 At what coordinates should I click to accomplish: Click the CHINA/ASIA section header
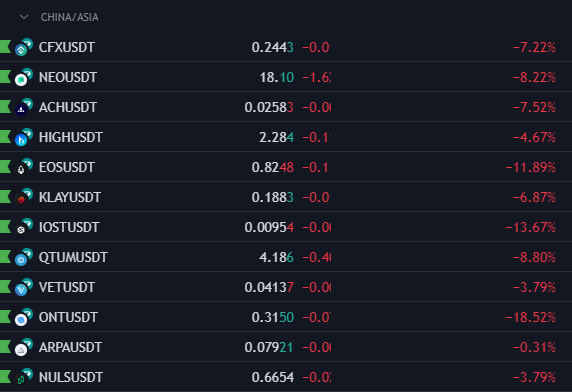pyautogui.click(x=69, y=17)
